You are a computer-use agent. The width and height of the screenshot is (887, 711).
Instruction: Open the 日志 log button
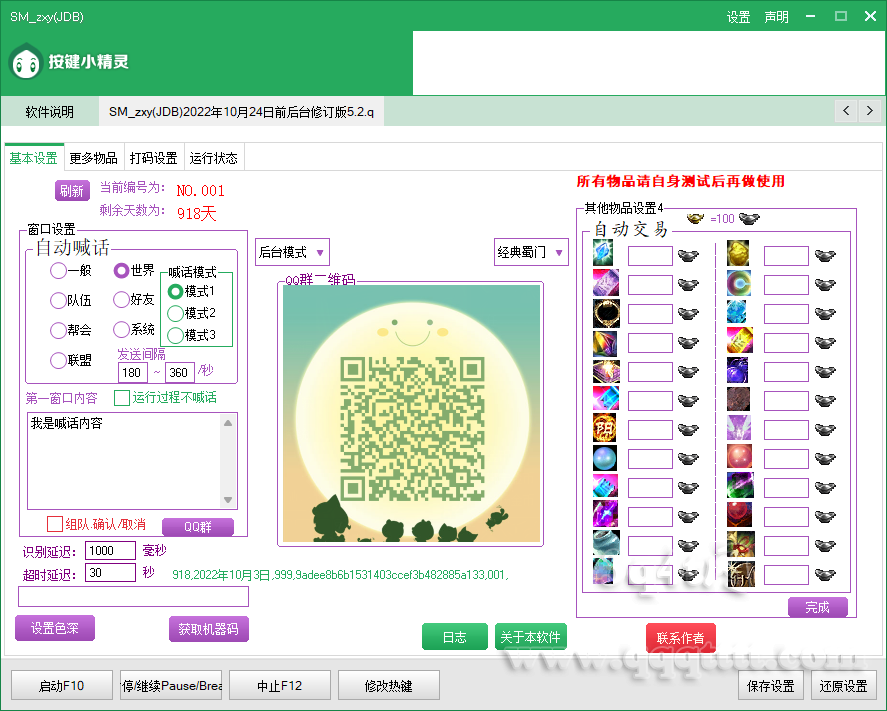(455, 637)
